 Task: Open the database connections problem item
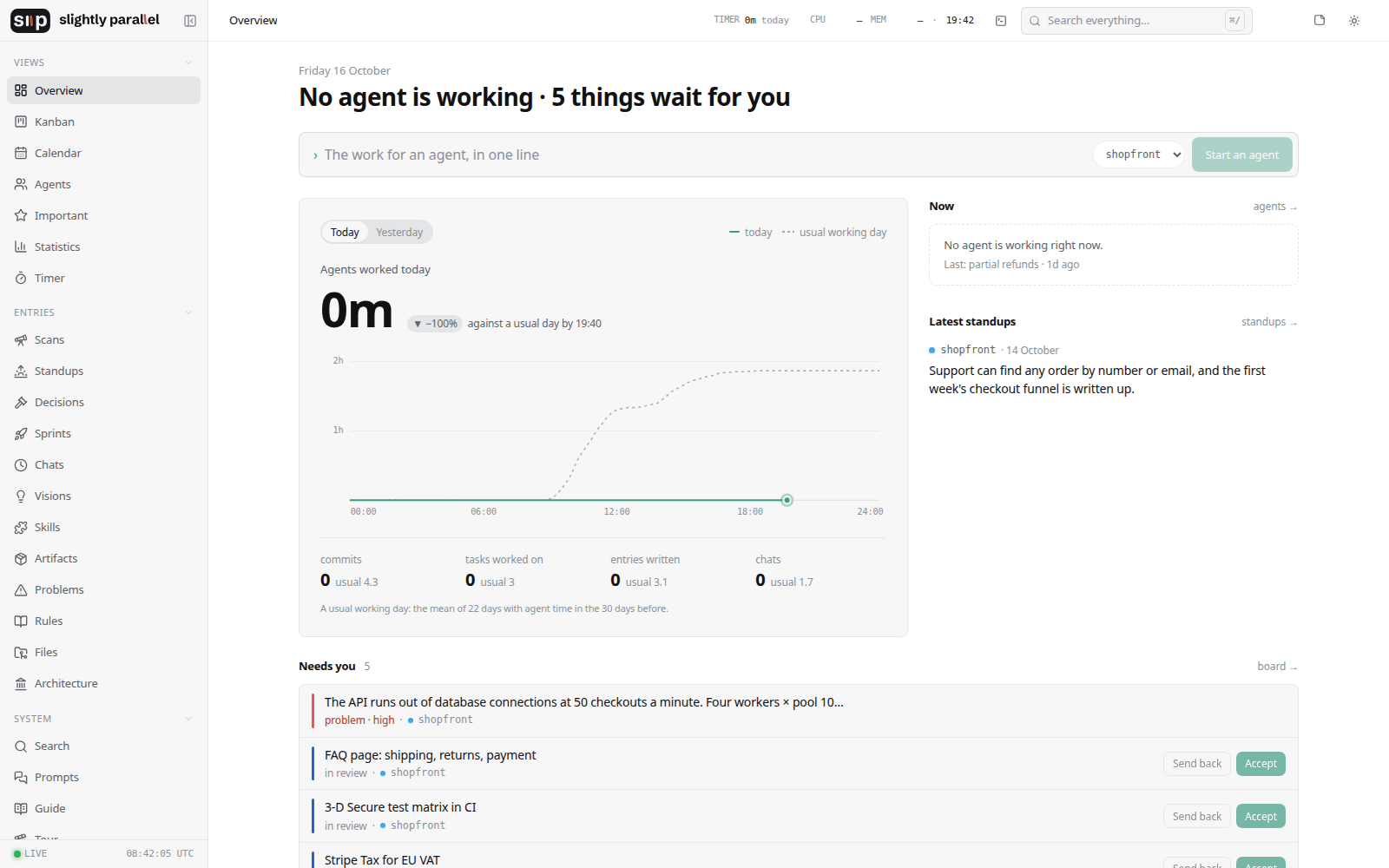coord(799,711)
